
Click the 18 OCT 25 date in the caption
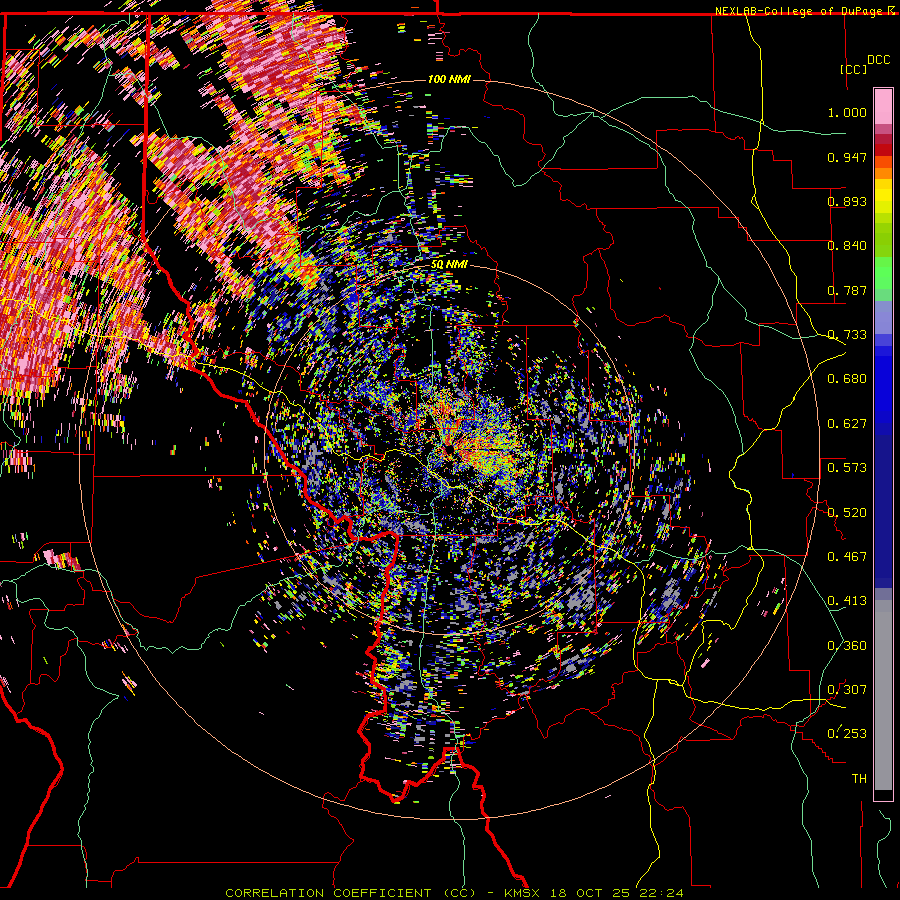point(590,893)
